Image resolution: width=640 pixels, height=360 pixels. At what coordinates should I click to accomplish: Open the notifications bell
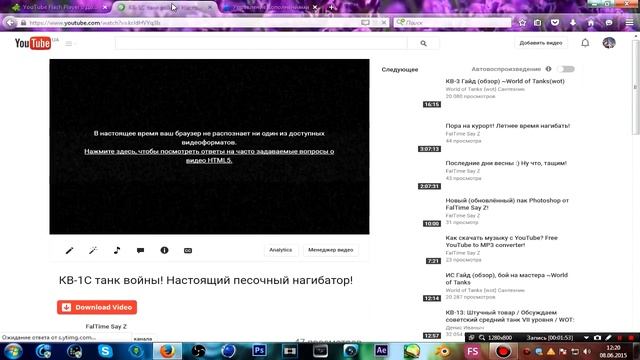point(585,43)
